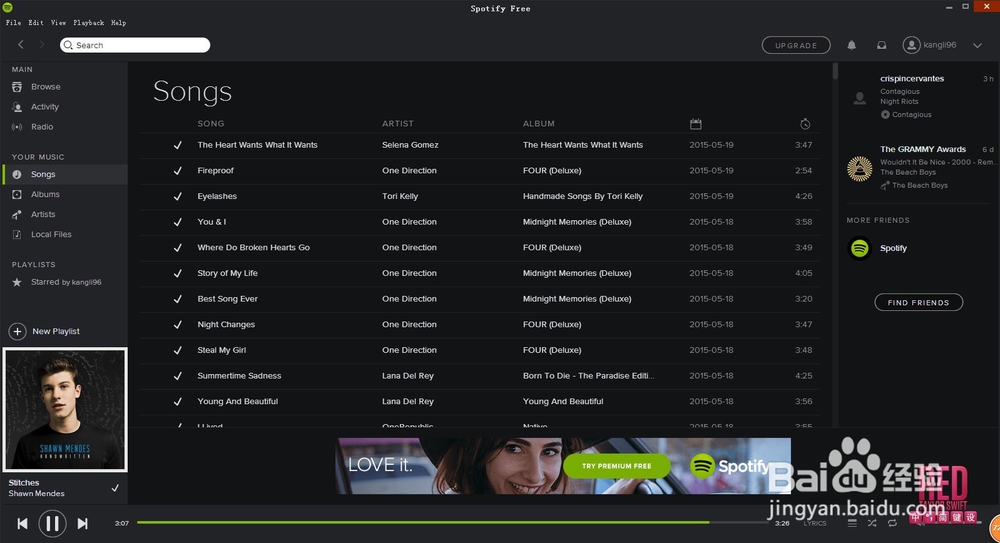1000x543 pixels.
Task: Select the Summertime Sadness song row
Action: [480, 376]
